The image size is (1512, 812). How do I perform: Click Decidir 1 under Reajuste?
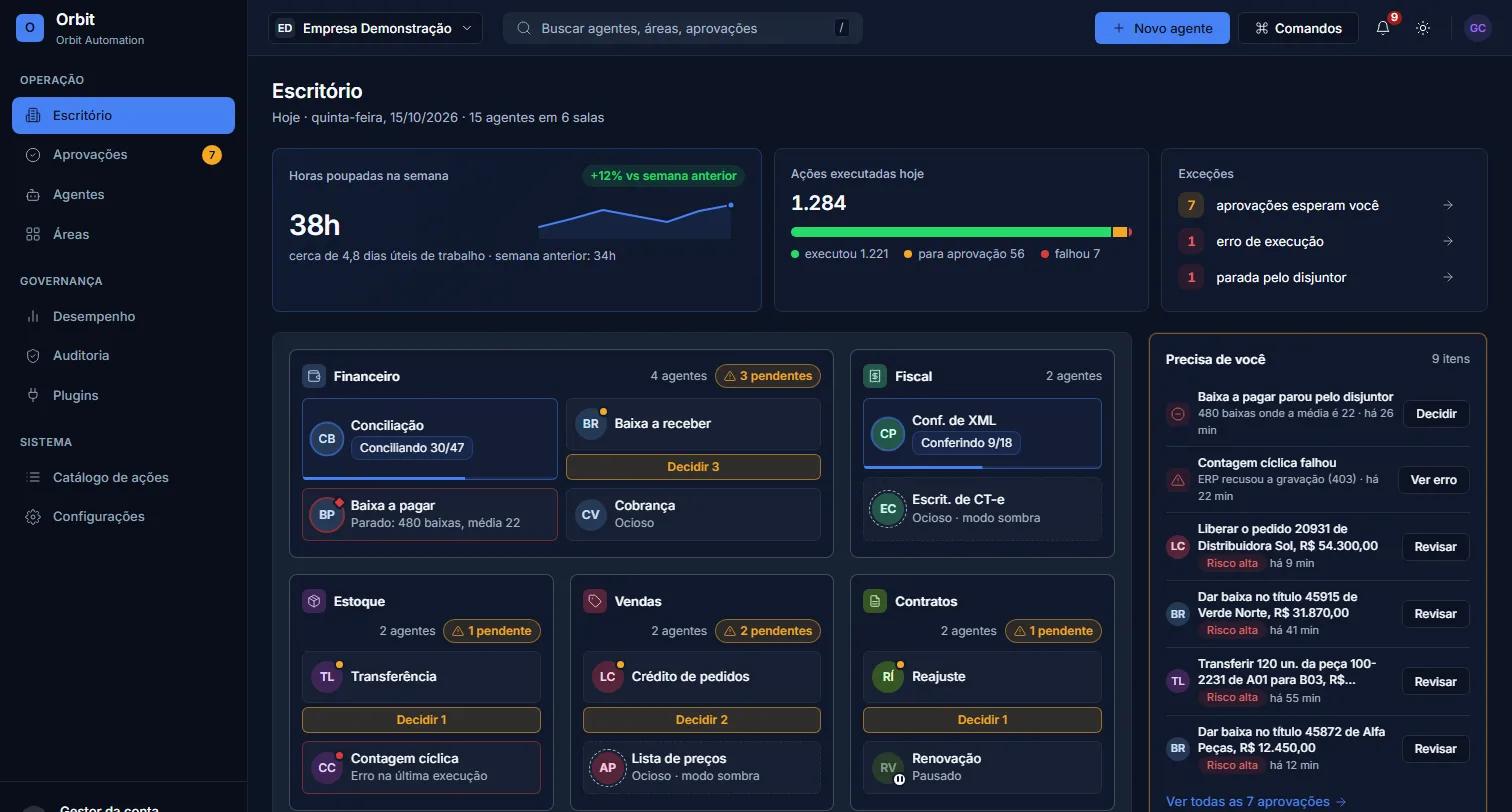pyautogui.click(x=982, y=720)
